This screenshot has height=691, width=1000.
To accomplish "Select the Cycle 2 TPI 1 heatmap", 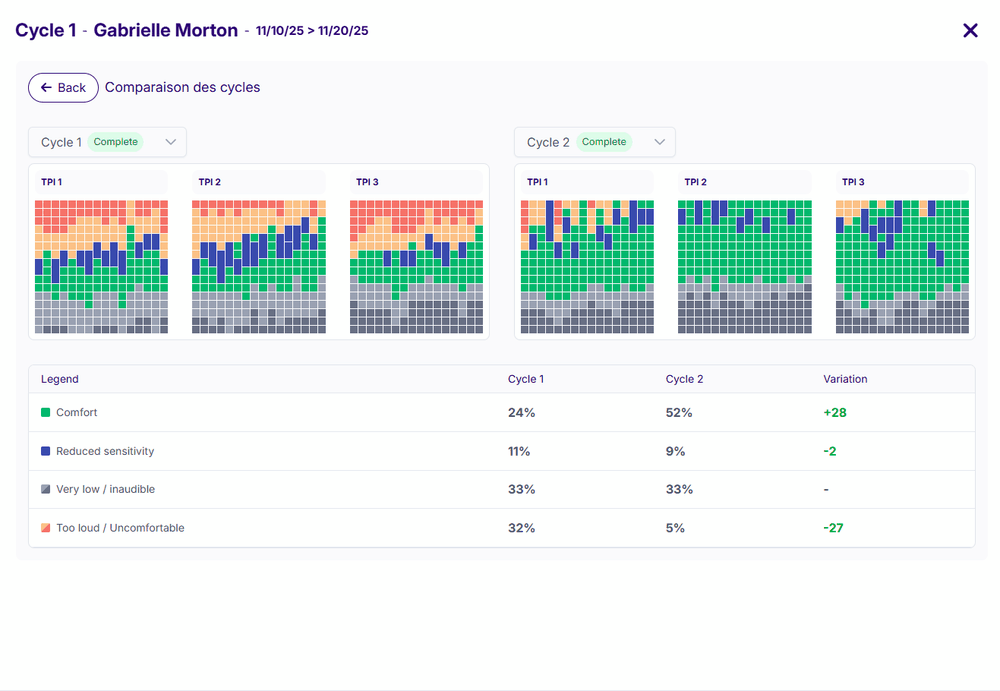I will (587, 266).
